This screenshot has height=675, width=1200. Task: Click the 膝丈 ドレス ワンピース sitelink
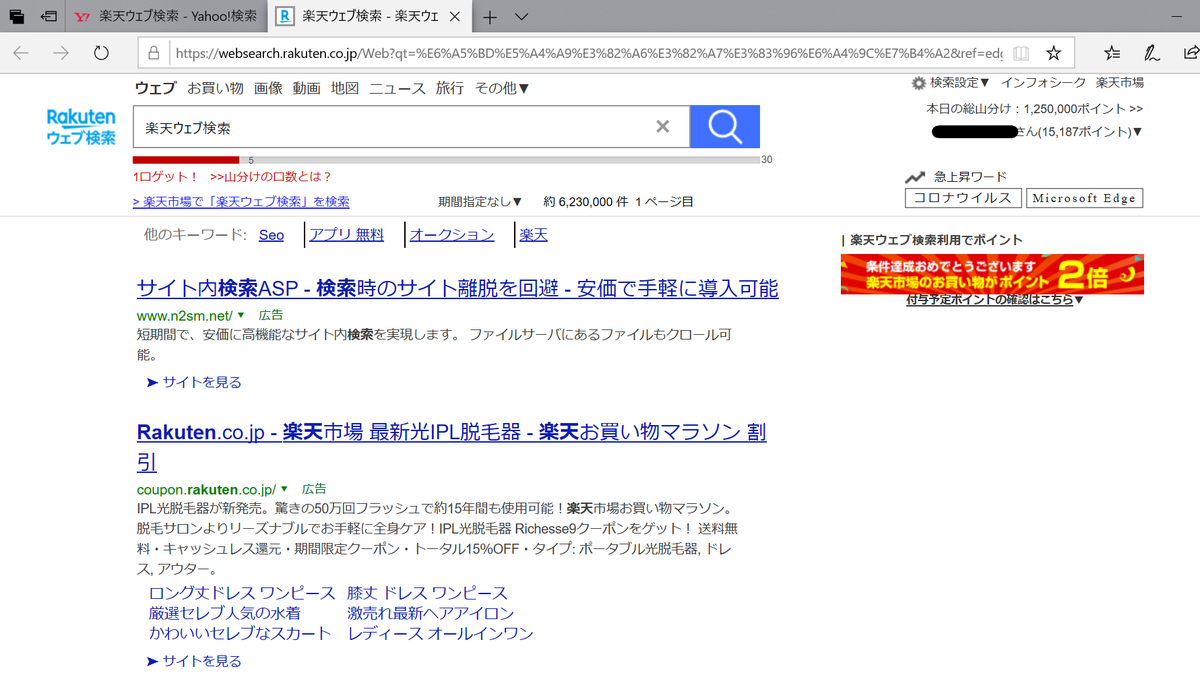[427, 593]
